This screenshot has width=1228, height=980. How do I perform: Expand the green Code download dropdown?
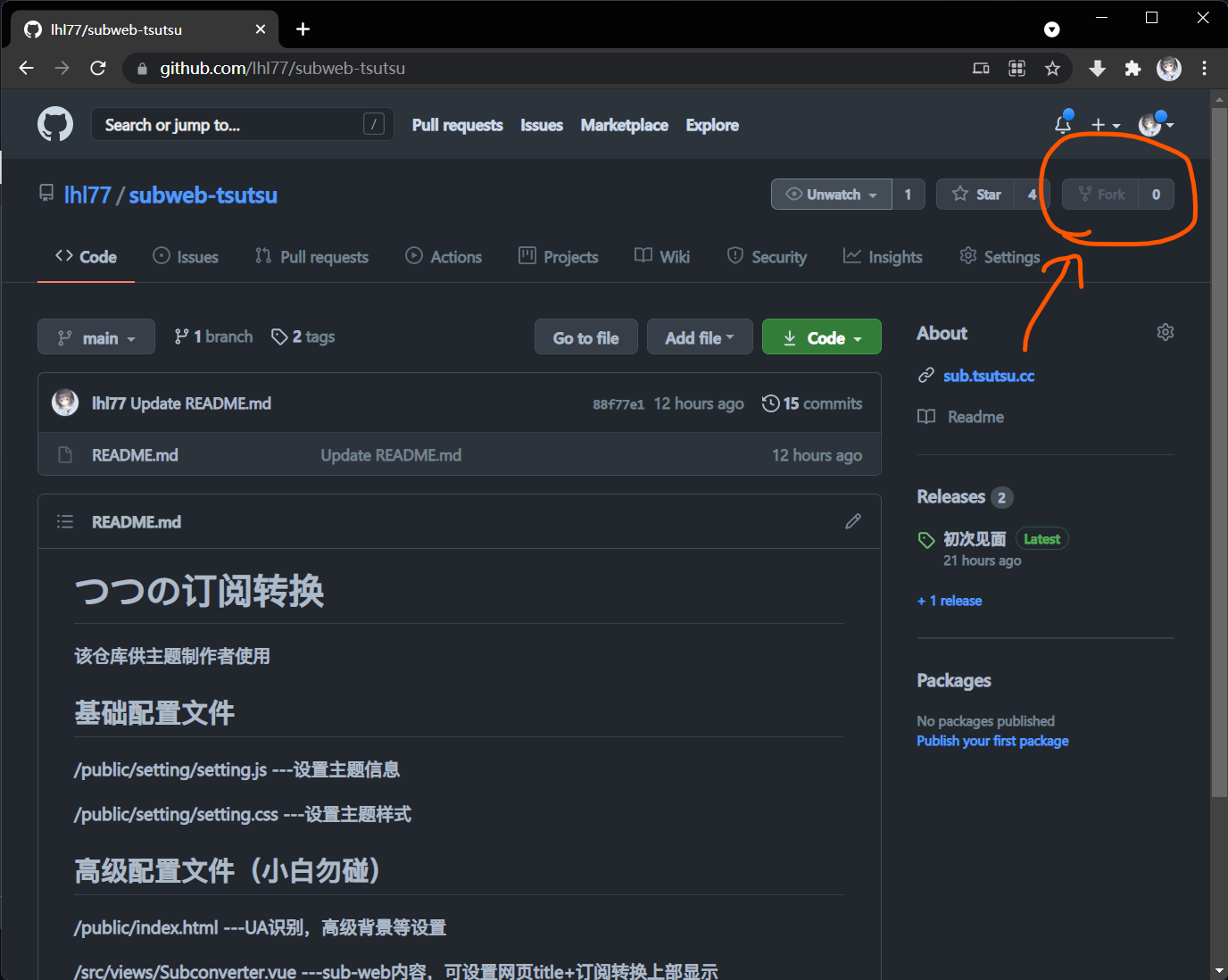click(822, 336)
